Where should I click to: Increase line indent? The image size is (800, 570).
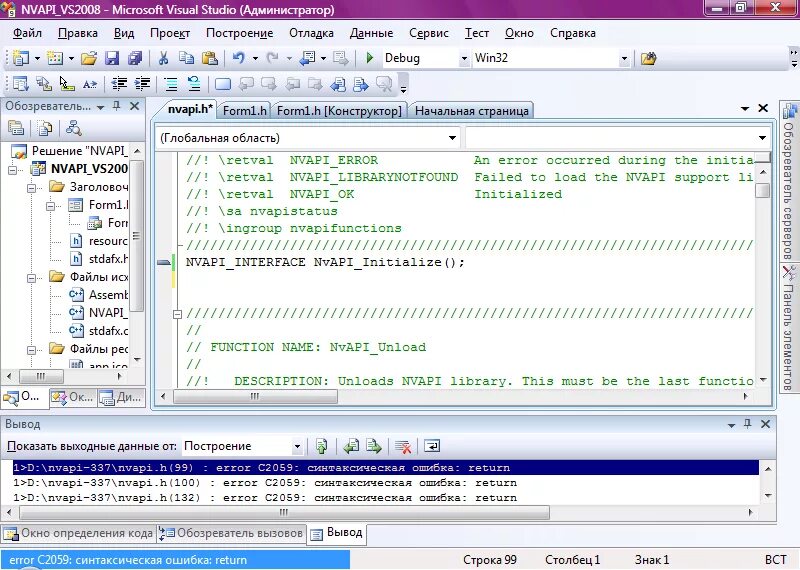click(x=142, y=84)
